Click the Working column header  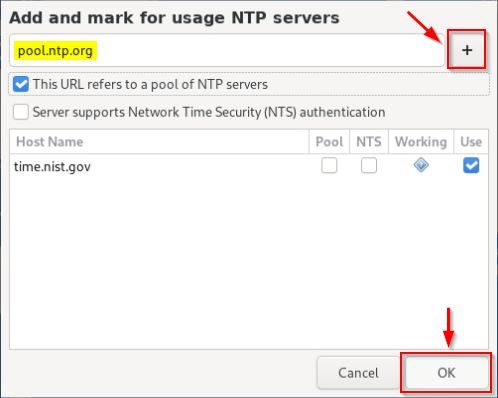point(421,142)
